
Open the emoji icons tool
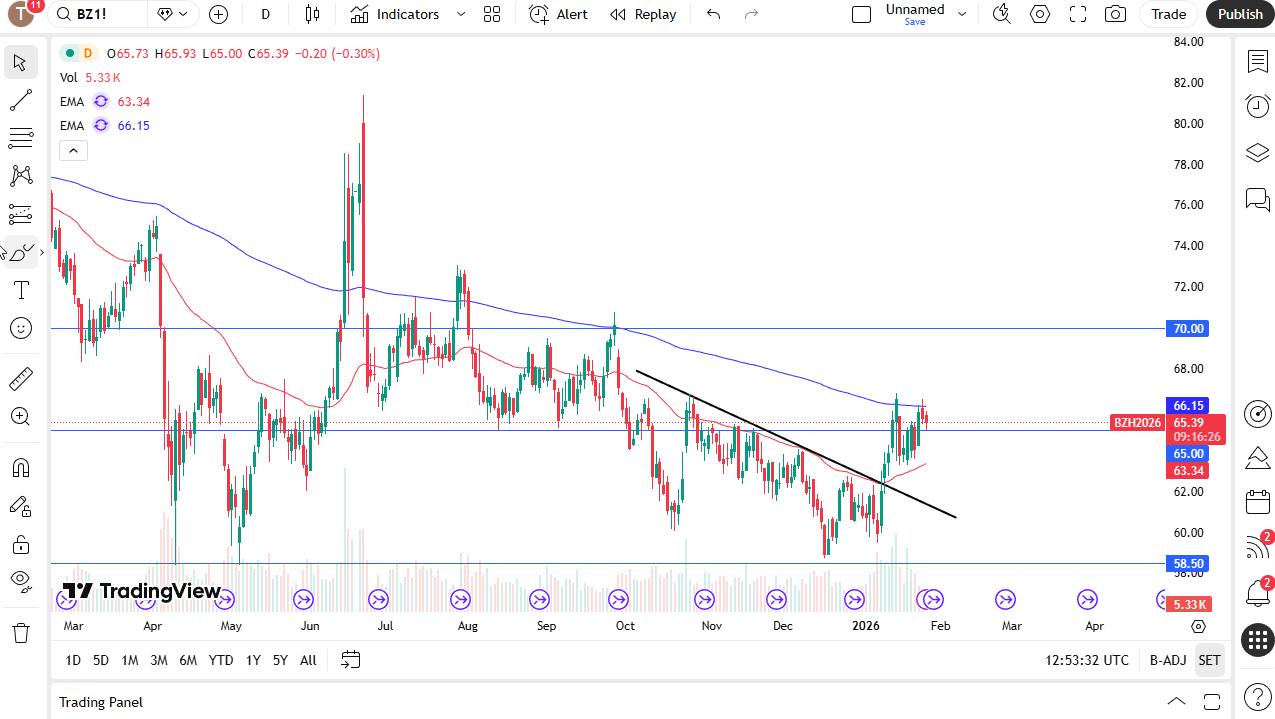pyautogui.click(x=20, y=328)
